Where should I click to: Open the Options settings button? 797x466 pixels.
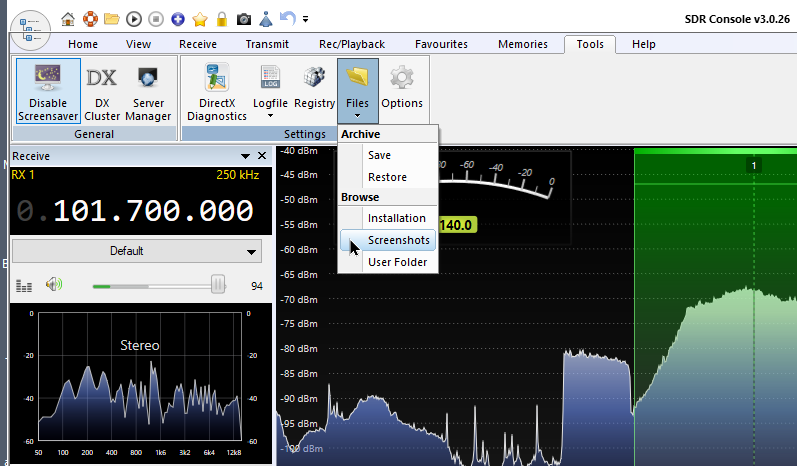402,90
